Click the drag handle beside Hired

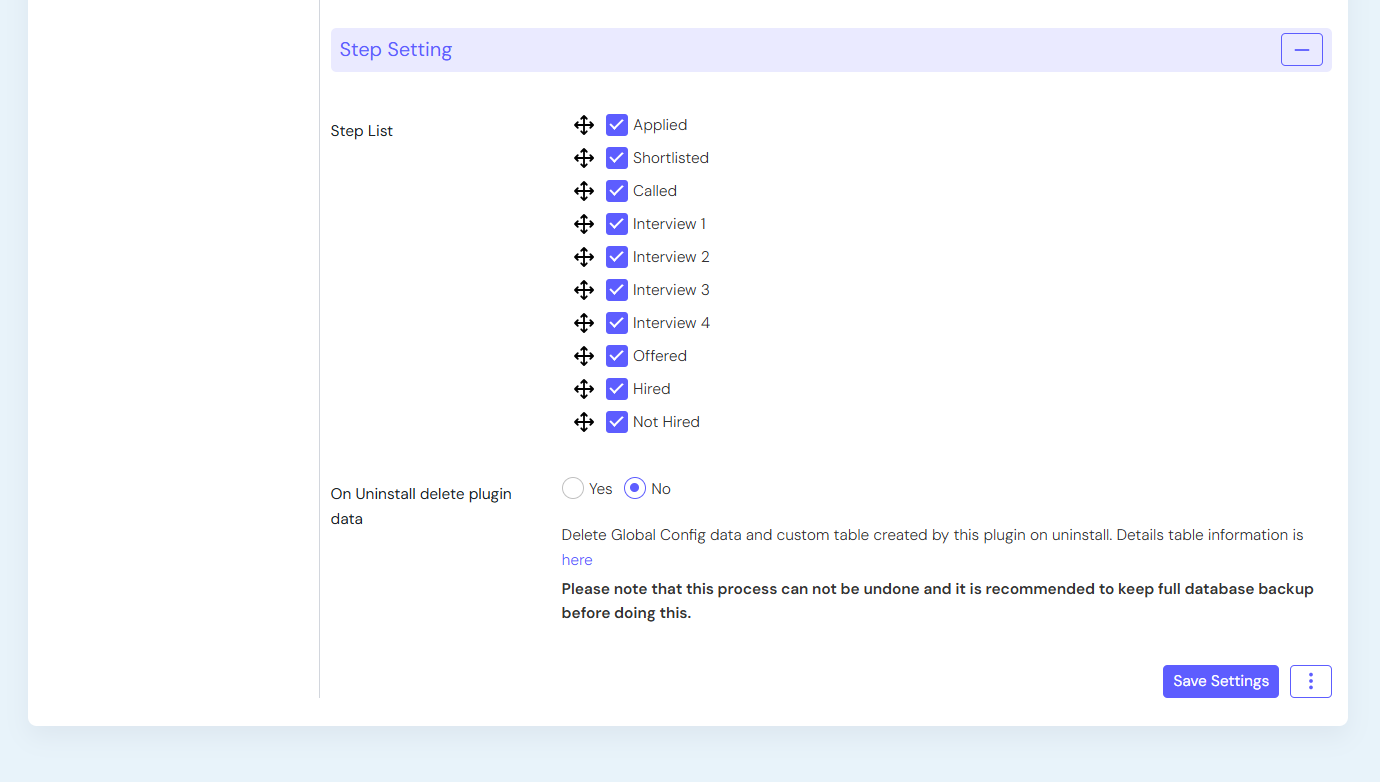[x=584, y=389]
